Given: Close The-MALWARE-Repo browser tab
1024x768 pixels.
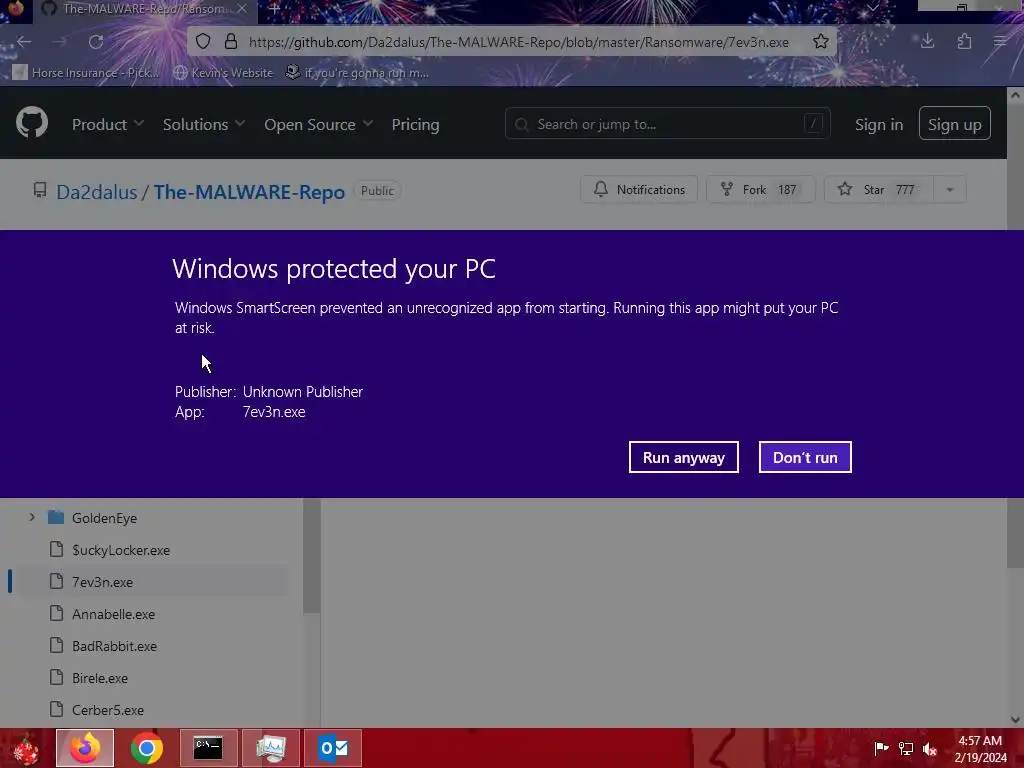Looking at the screenshot, I should (242, 9).
